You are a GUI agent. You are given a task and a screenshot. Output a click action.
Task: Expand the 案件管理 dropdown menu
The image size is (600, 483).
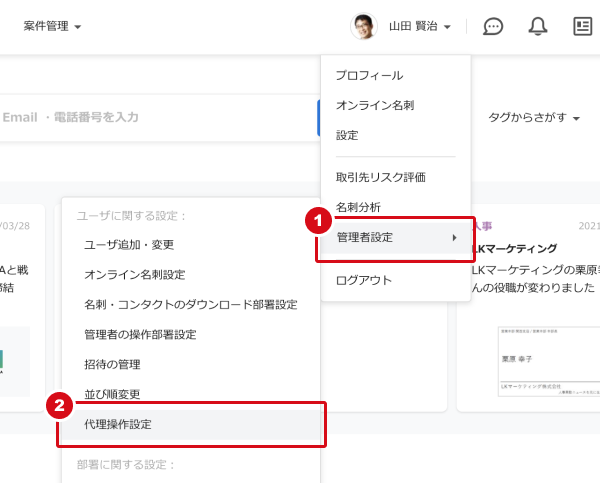(x=52, y=26)
